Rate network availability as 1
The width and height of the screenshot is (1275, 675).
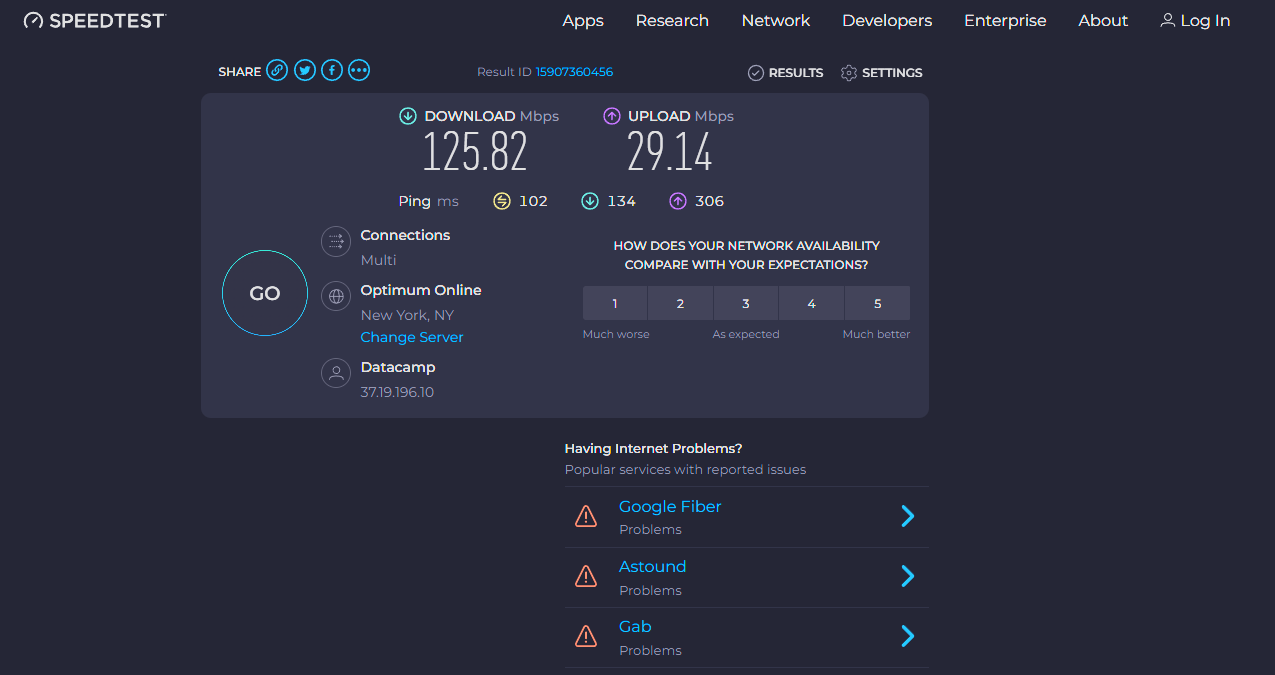[615, 303]
